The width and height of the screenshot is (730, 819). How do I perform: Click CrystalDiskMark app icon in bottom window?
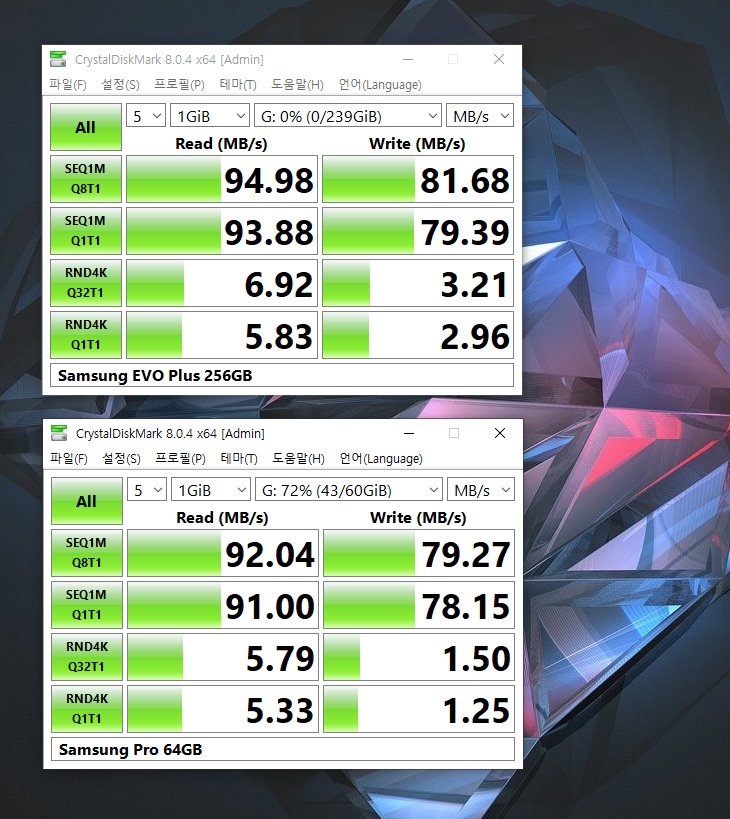click(59, 433)
